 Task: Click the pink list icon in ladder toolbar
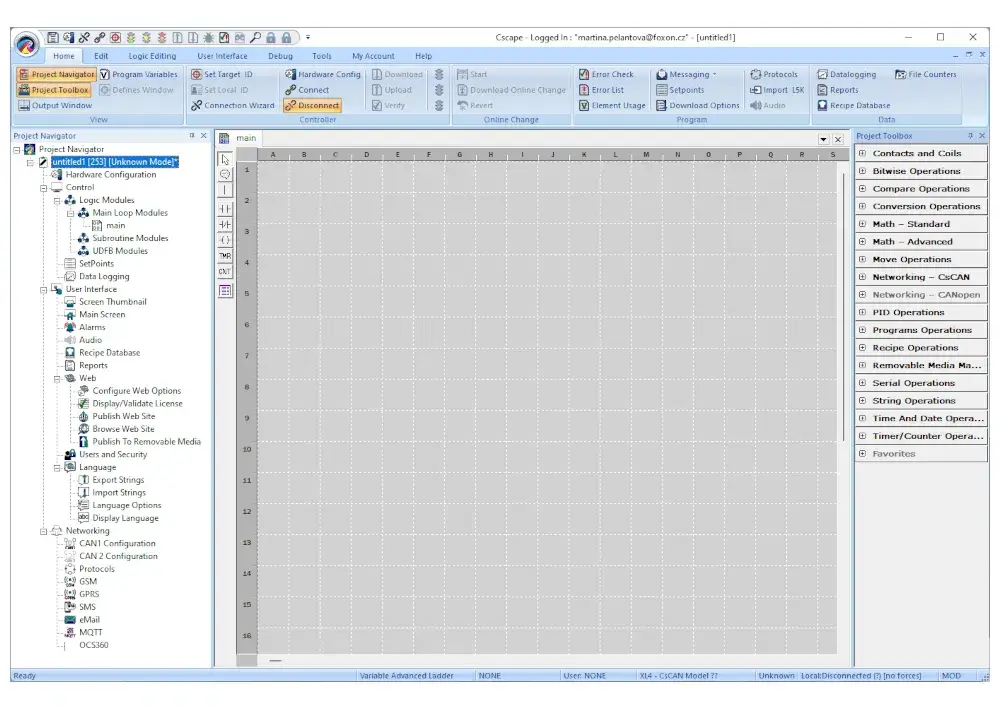click(225, 290)
